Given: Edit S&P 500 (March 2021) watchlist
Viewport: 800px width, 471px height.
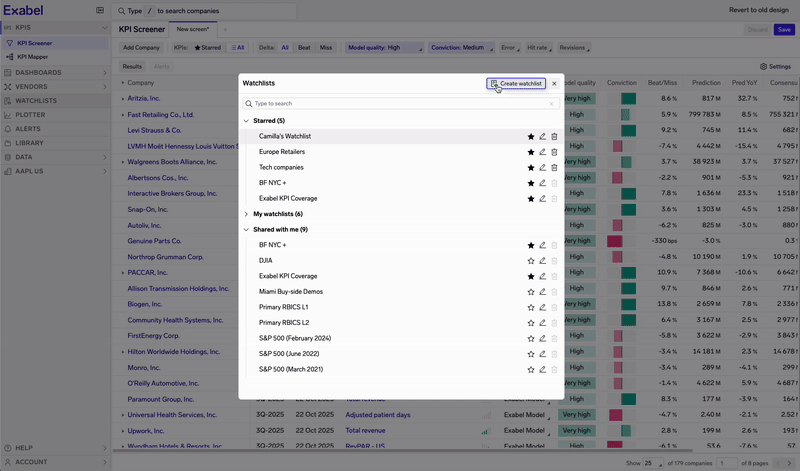Looking at the screenshot, I should pos(542,369).
